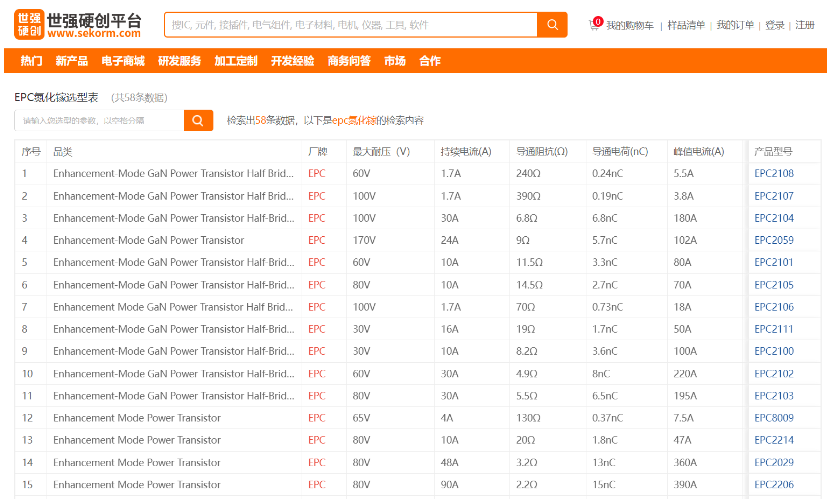The image size is (833, 501).
Task: Open product link EPC8009
Action: pyautogui.click(x=774, y=418)
